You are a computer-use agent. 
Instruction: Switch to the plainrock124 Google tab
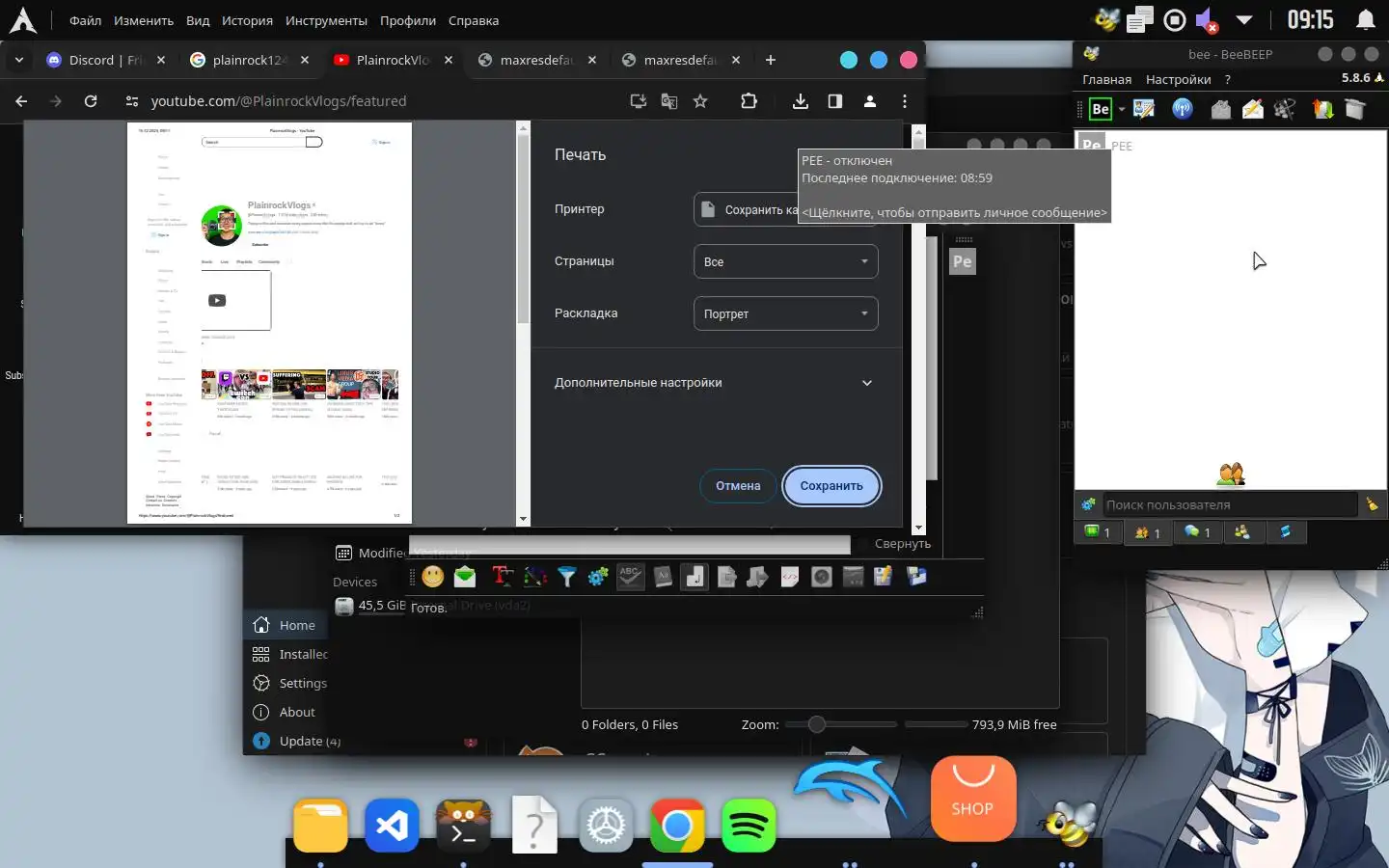(x=250, y=60)
